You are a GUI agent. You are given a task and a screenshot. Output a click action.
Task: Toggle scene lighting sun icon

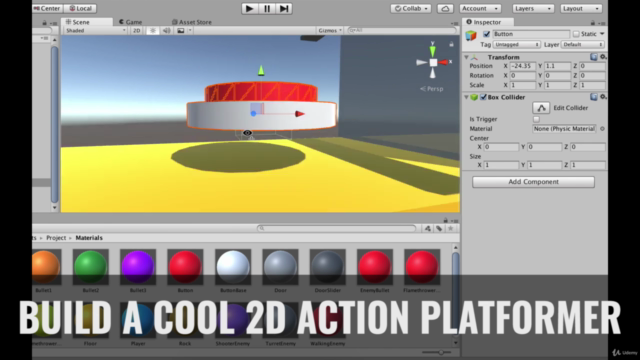pos(153,31)
